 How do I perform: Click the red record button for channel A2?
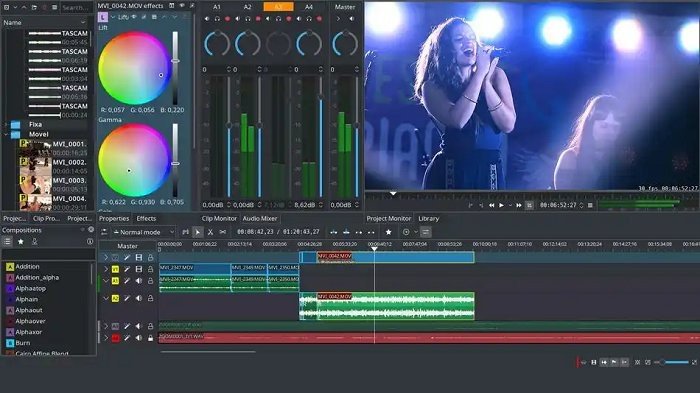coord(258,19)
